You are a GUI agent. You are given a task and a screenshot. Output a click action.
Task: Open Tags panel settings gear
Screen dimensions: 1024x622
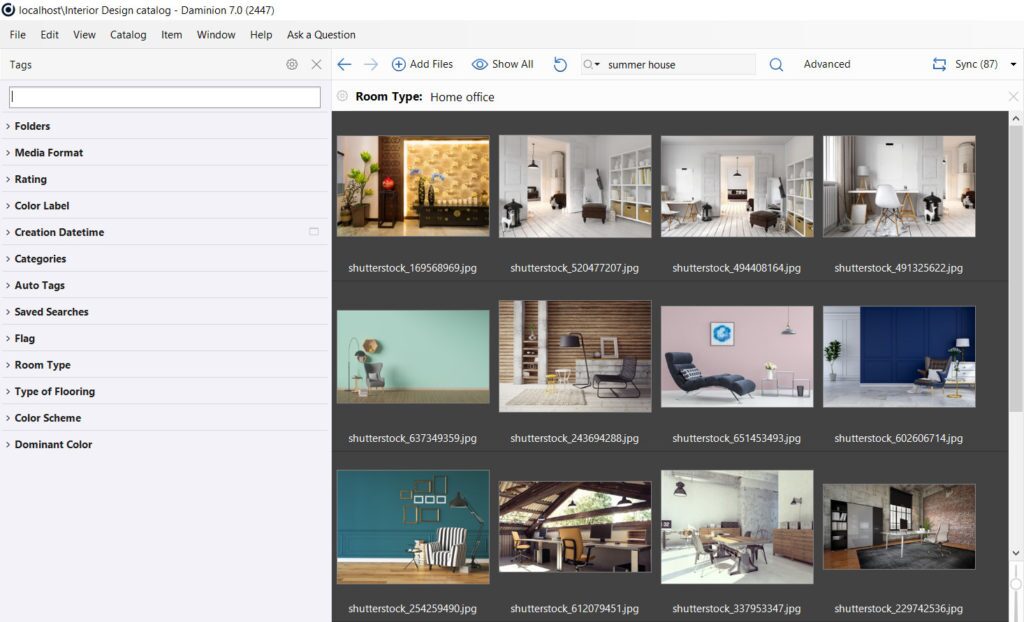[x=292, y=64]
